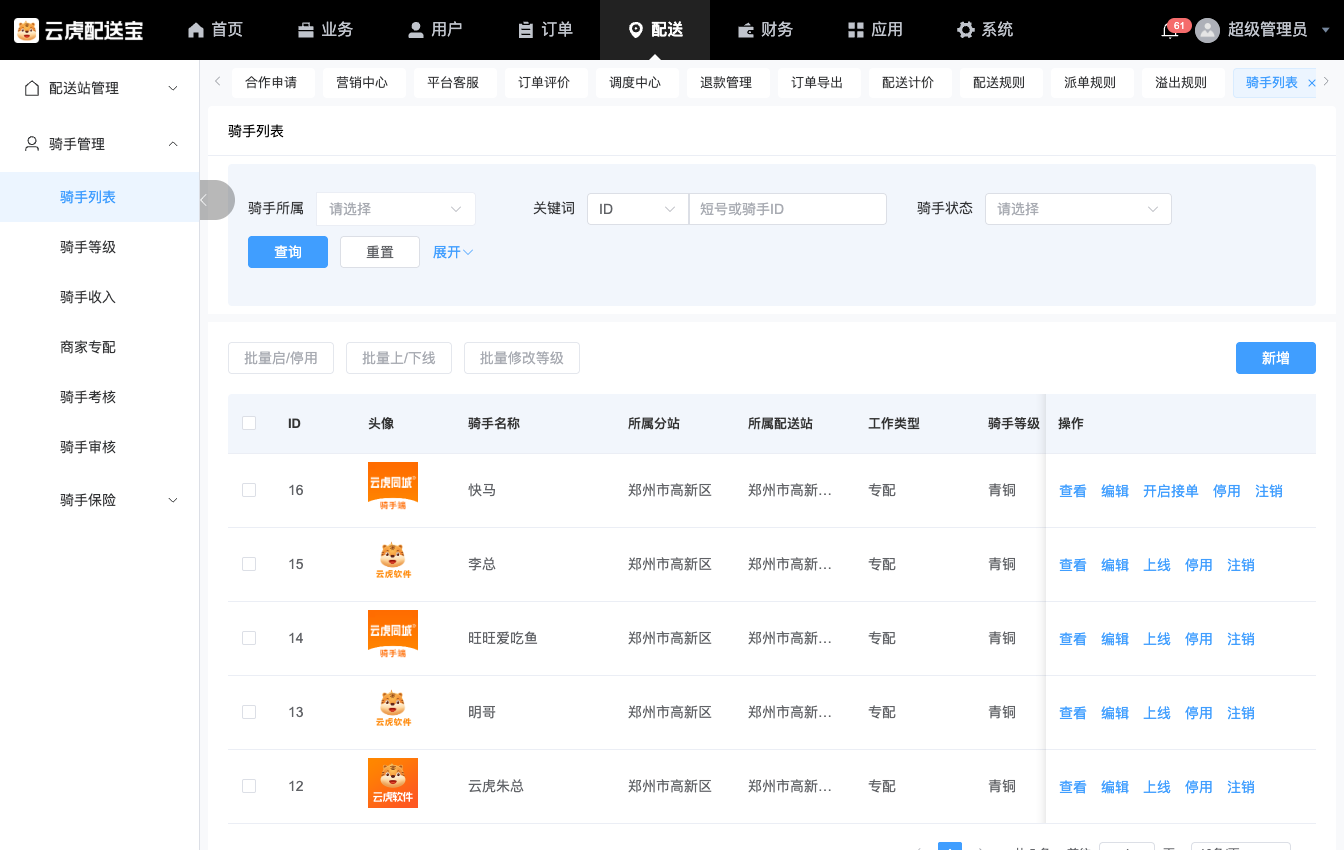Switch to the 退款管理 tab

(726, 83)
